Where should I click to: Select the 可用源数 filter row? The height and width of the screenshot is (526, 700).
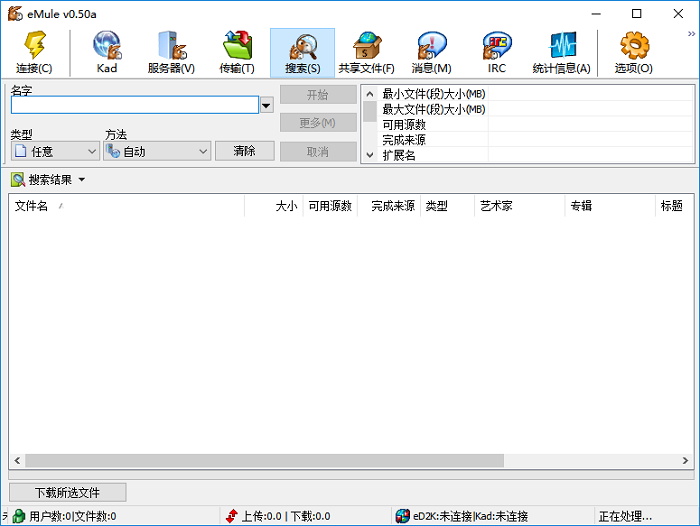coord(537,125)
